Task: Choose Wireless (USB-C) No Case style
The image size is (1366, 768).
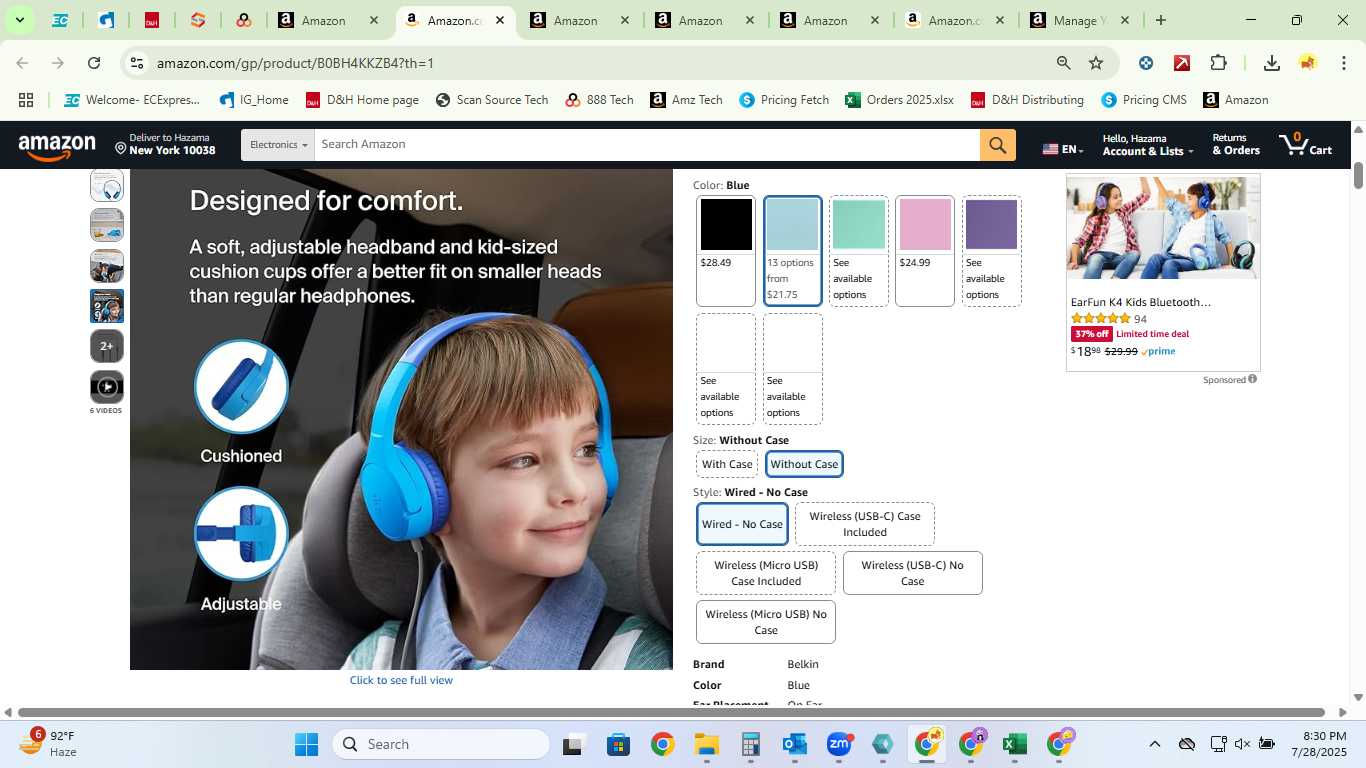Action: pyautogui.click(x=912, y=573)
